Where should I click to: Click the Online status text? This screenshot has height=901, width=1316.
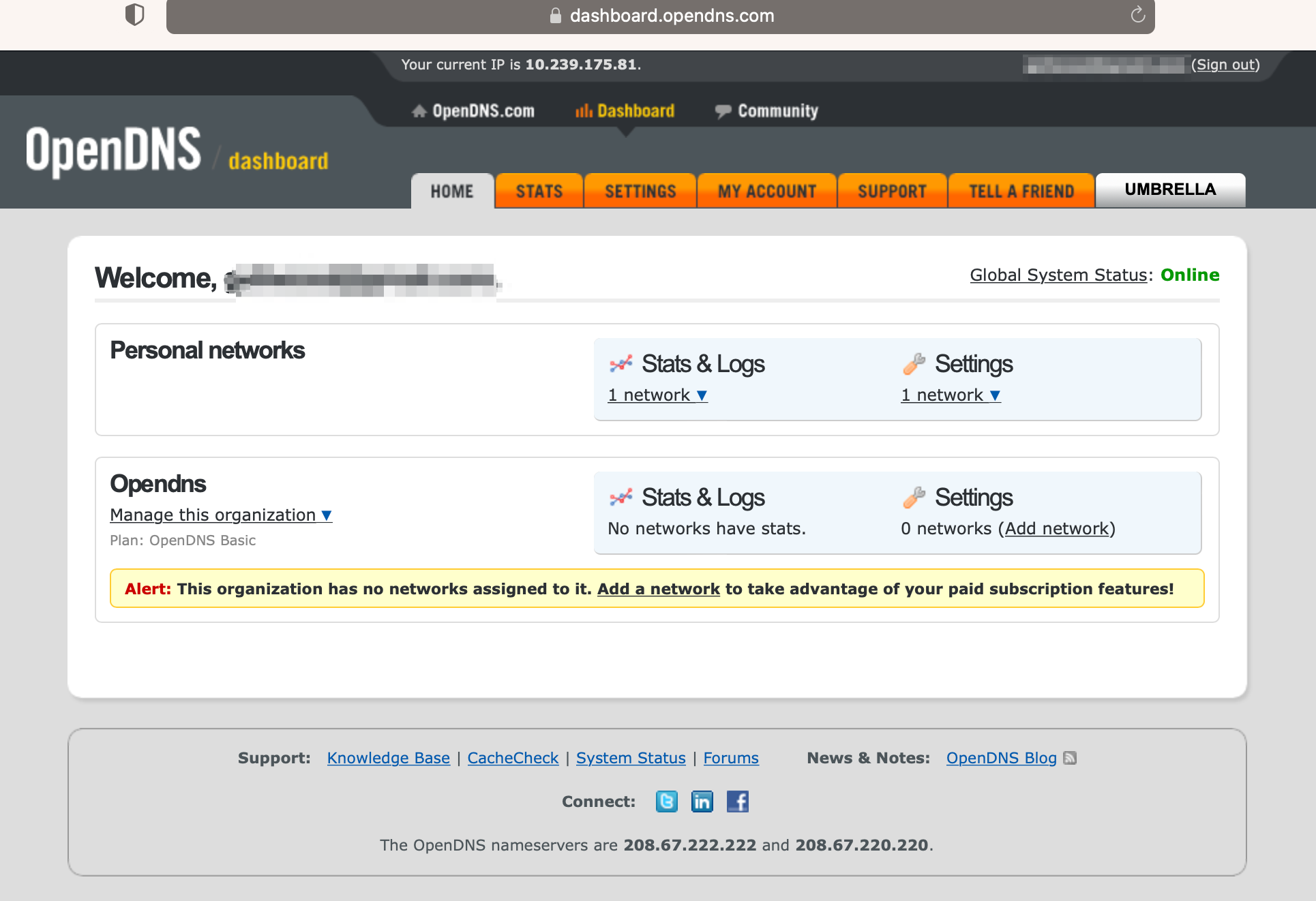tap(1190, 275)
